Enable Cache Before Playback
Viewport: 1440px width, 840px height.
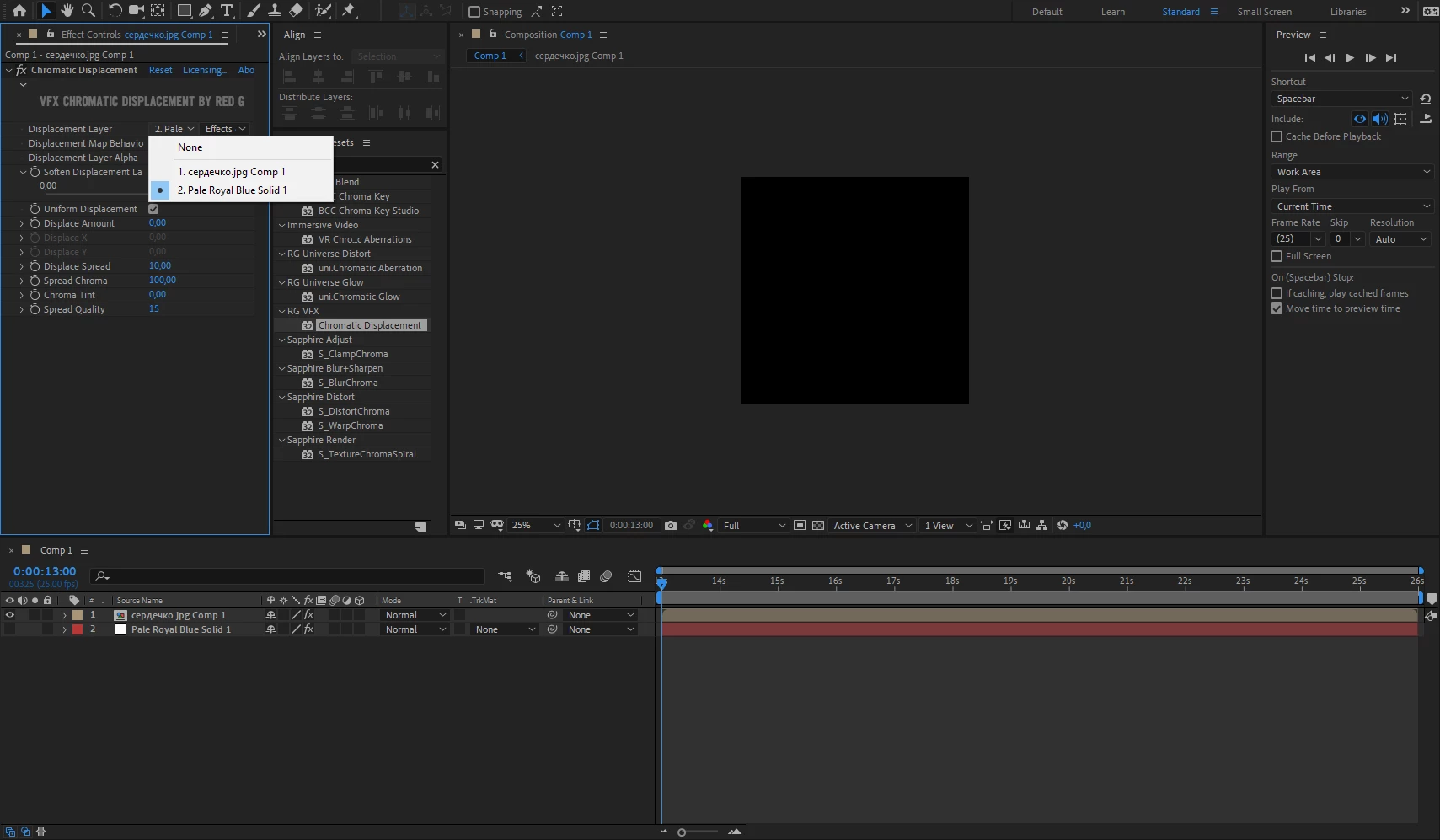tap(1277, 136)
